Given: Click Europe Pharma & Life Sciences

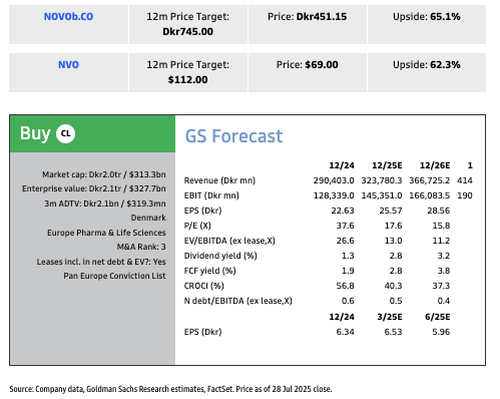Looking at the screenshot, I should click(x=106, y=232).
